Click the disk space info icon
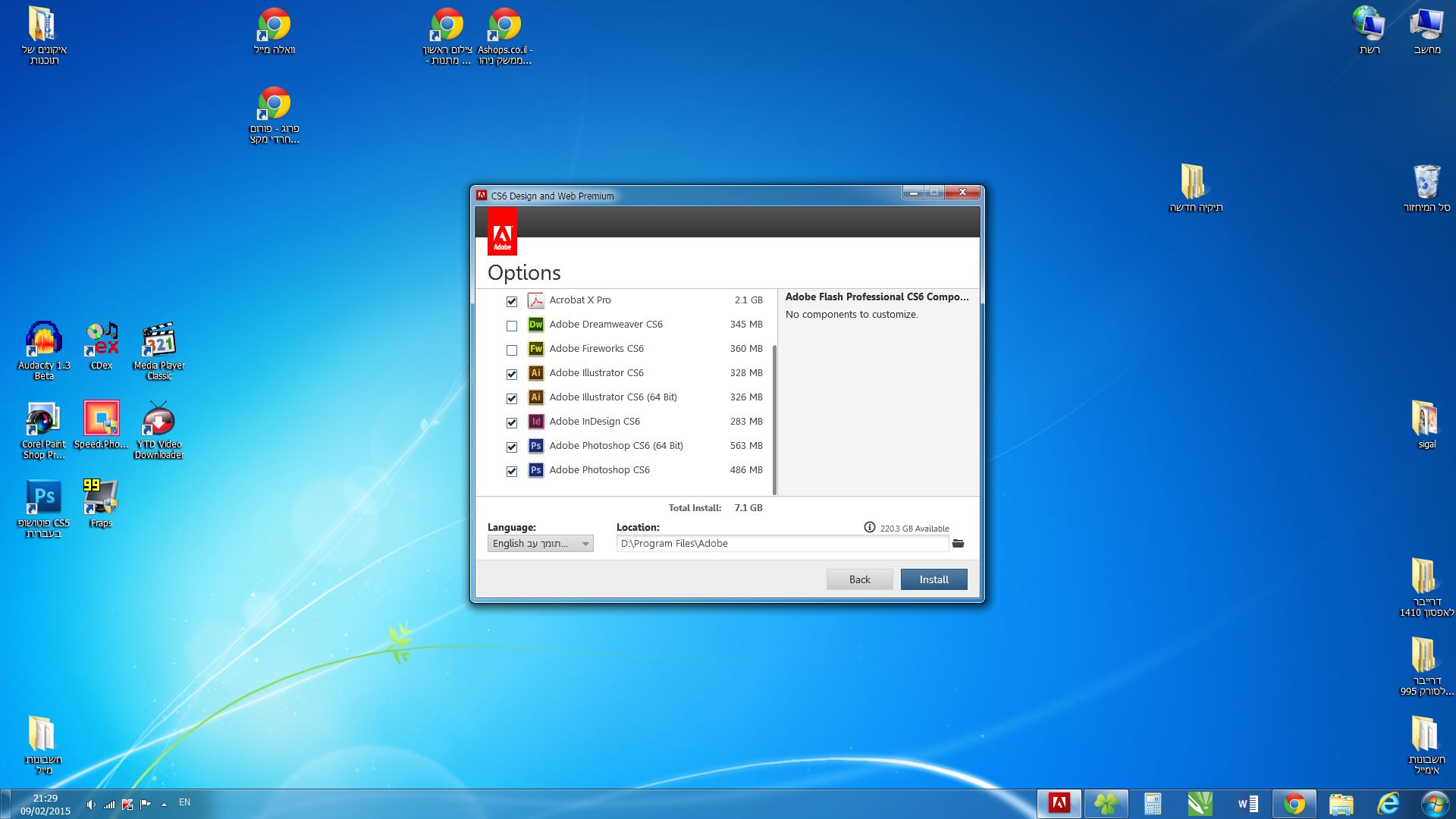 869,528
